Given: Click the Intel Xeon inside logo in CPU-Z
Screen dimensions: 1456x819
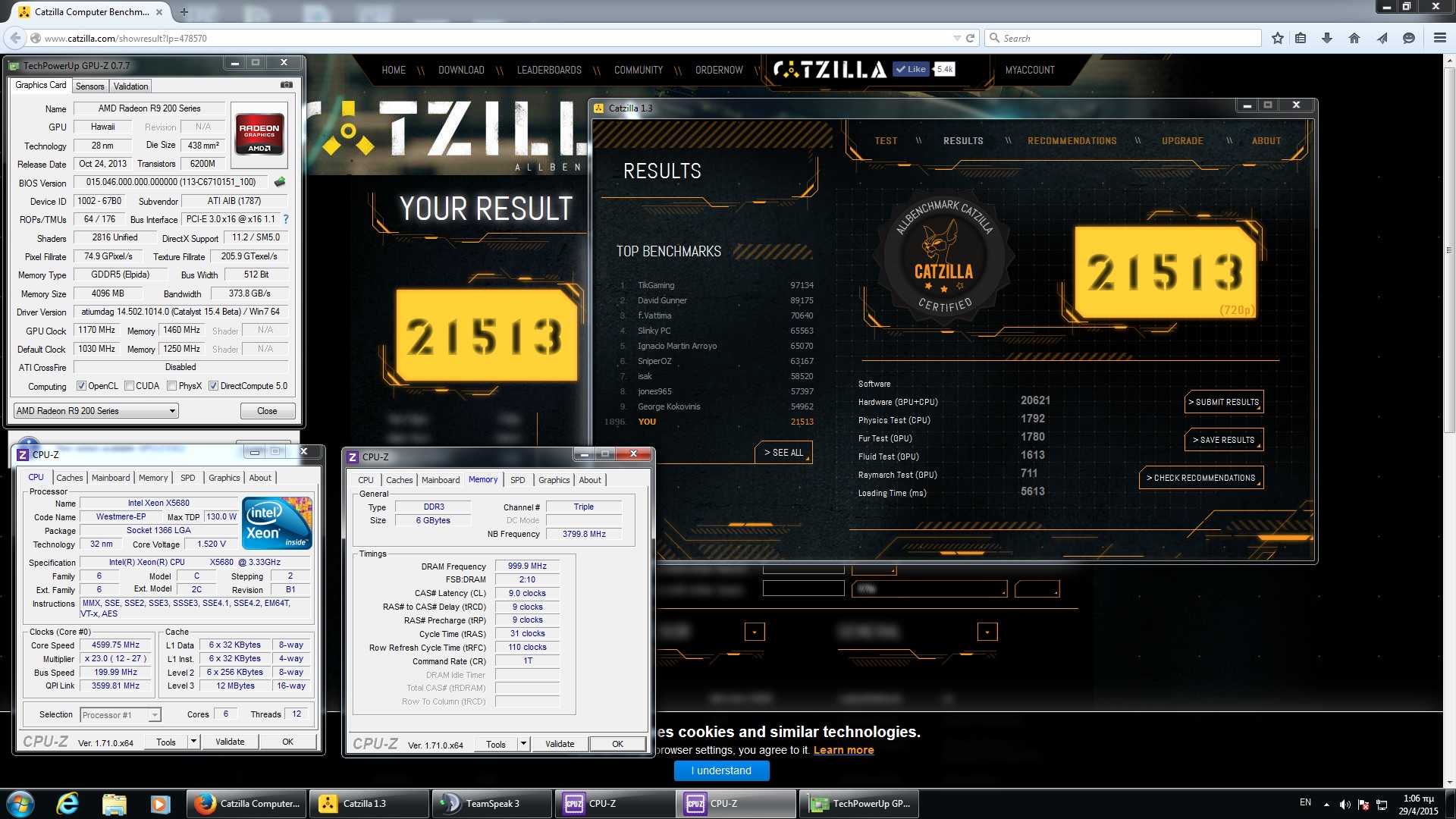Looking at the screenshot, I should point(277,523).
